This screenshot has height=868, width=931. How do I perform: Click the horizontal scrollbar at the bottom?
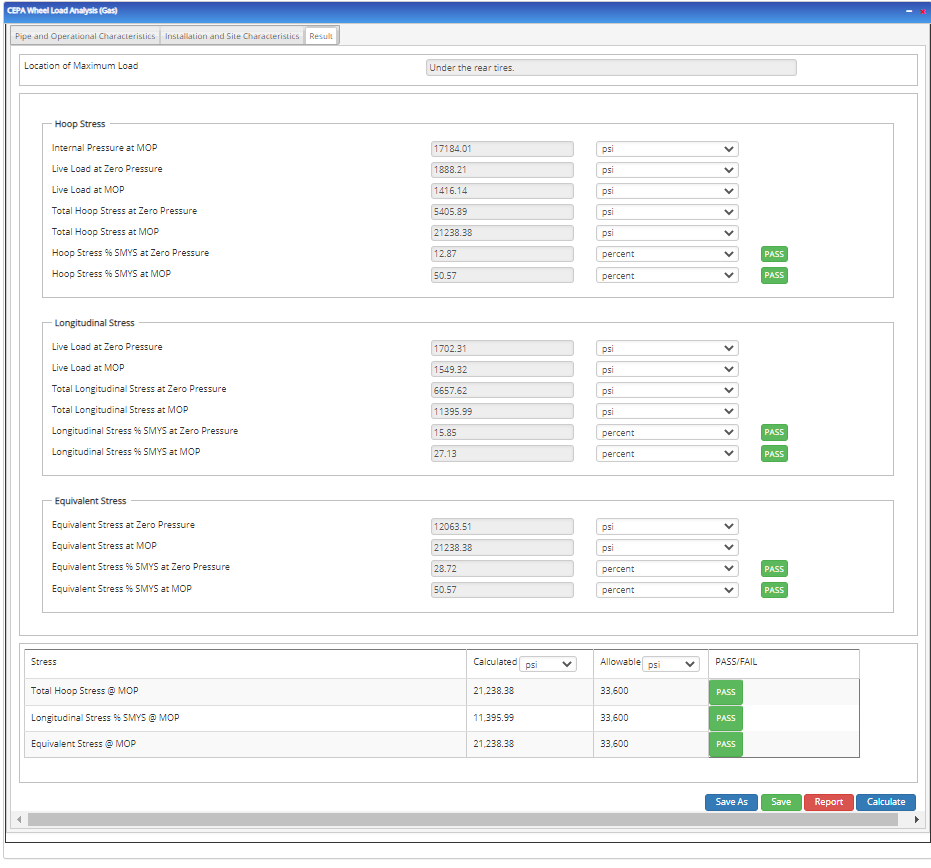tap(465, 819)
